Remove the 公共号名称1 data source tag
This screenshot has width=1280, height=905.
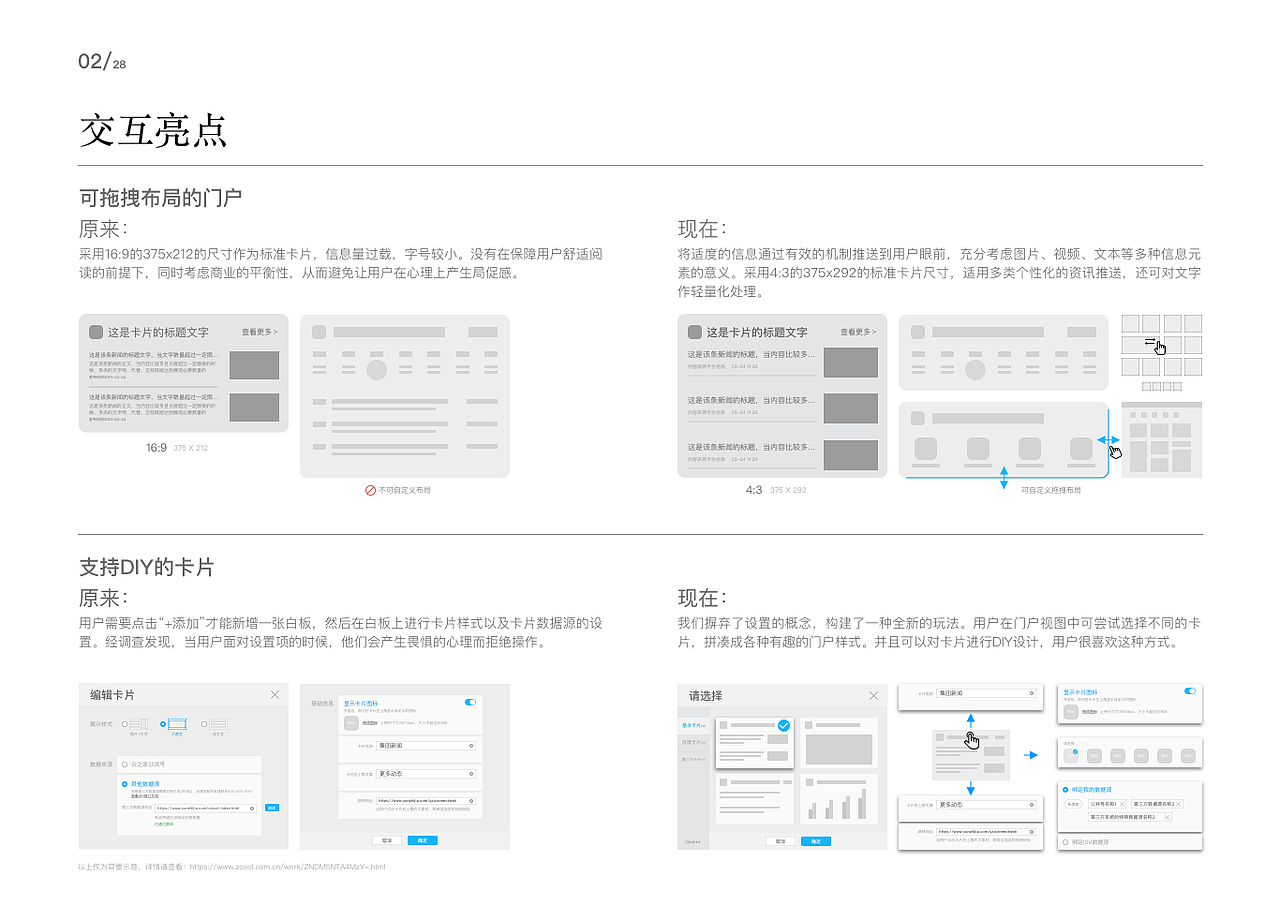[x=1123, y=804]
